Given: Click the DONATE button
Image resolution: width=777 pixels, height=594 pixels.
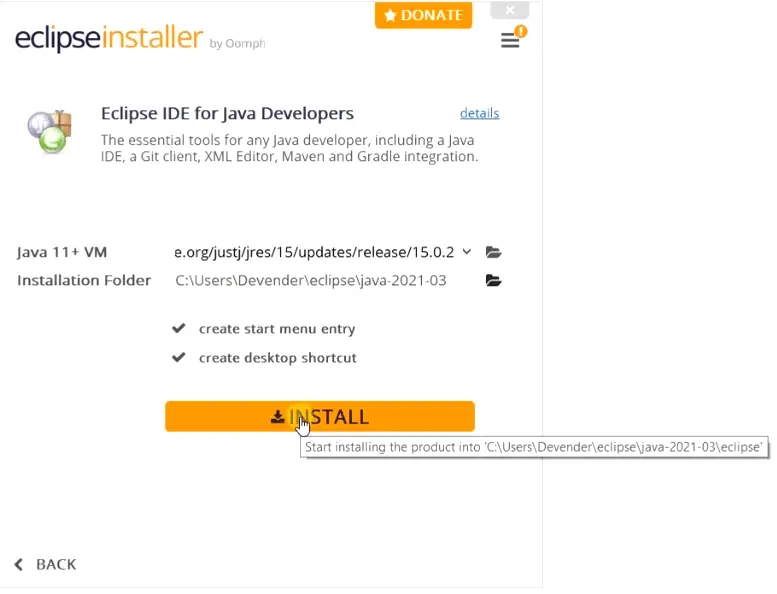Looking at the screenshot, I should (423, 15).
